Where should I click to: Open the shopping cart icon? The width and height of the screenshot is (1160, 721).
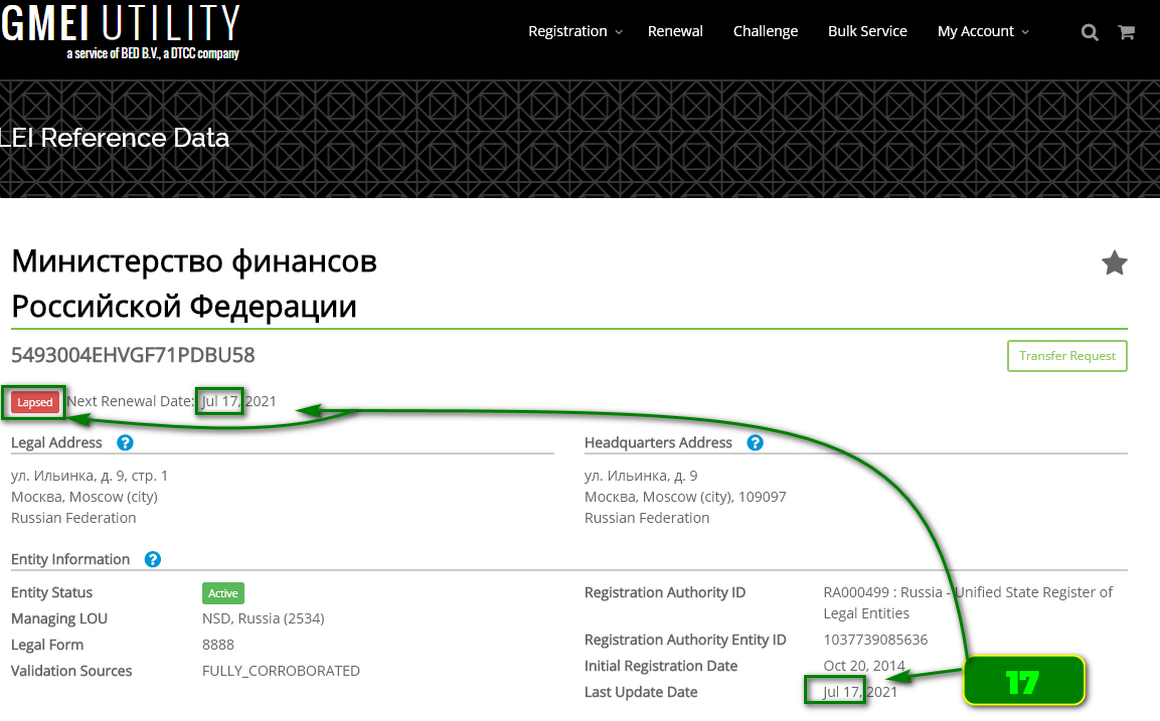[x=1126, y=32]
